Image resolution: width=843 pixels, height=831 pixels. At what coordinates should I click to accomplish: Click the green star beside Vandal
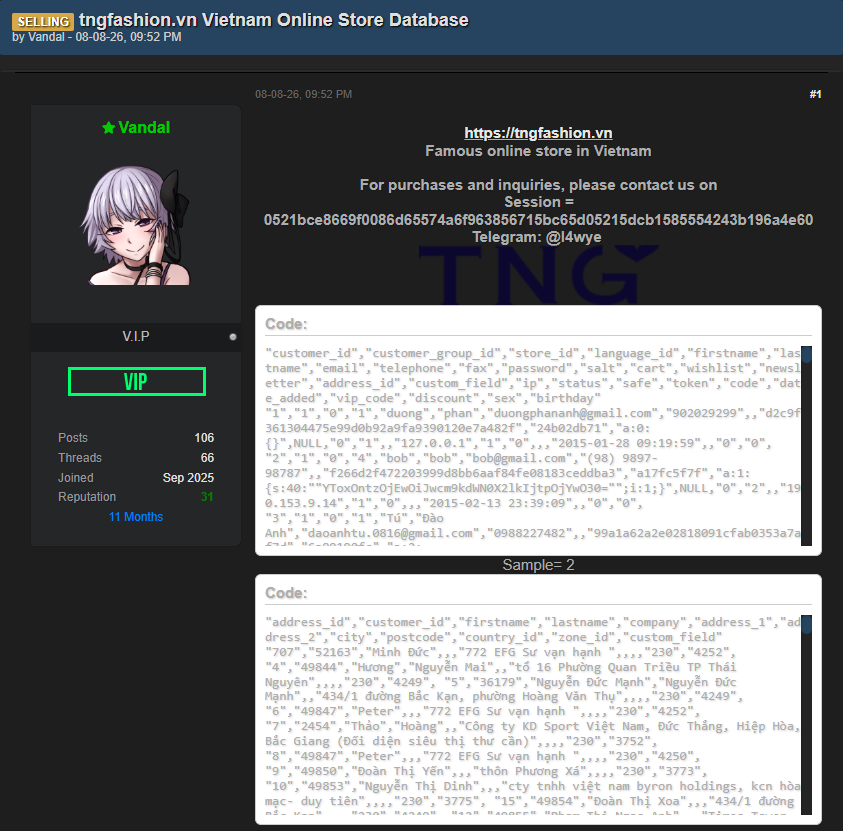coord(109,128)
